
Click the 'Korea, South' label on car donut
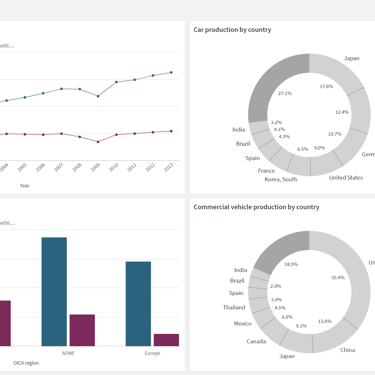pos(281,179)
